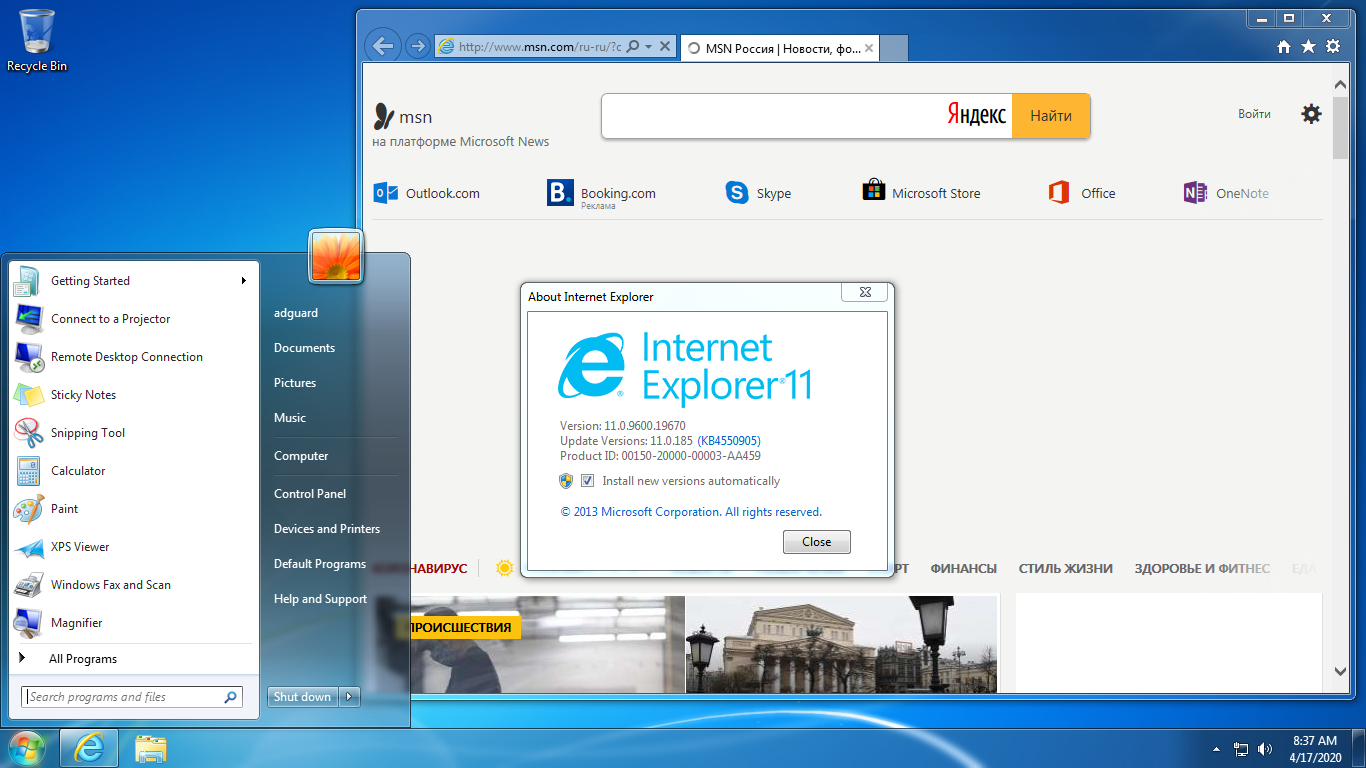Toggle Install new versions automatically checkbox
The height and width of the screenshot is (768, 1366).
(x=587, y=481)
